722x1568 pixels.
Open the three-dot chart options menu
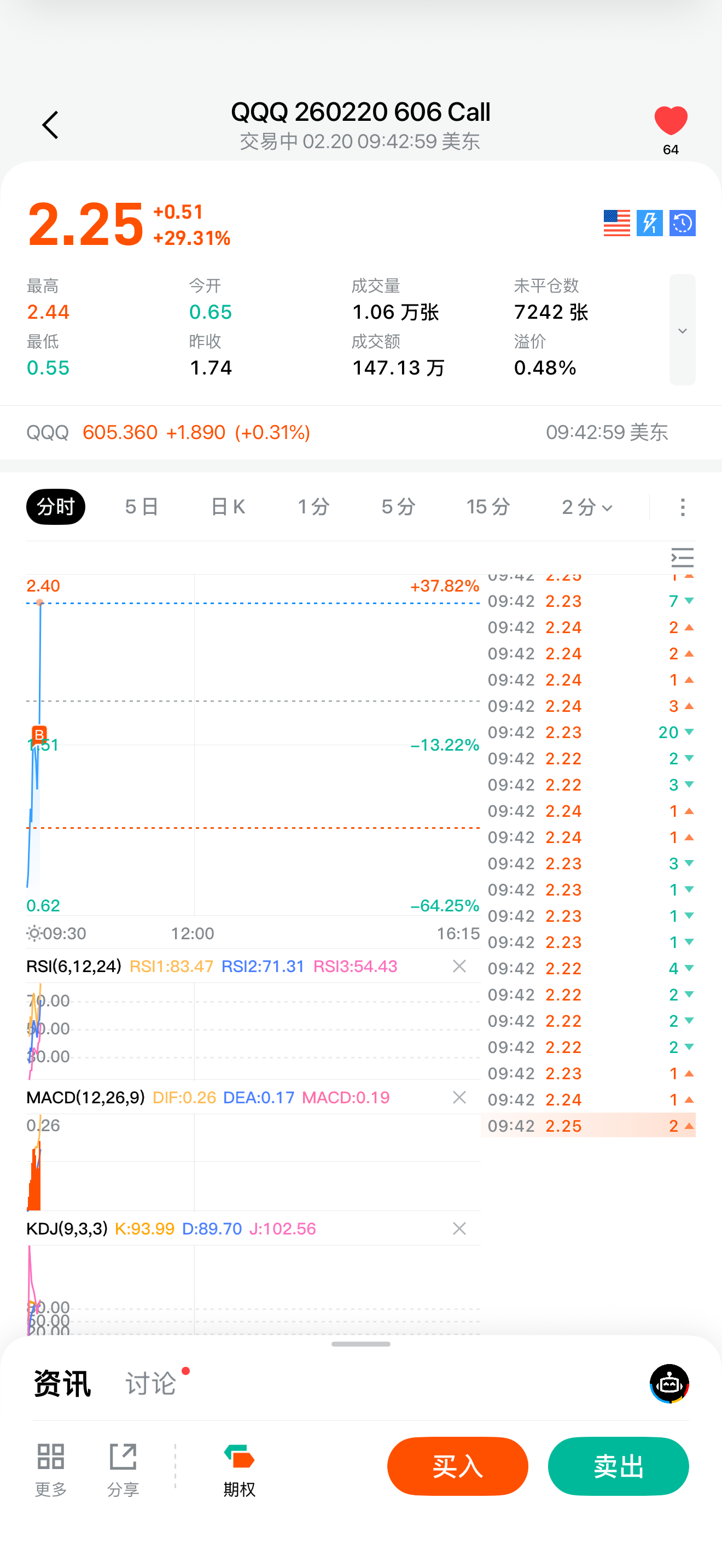pos(683,507)
